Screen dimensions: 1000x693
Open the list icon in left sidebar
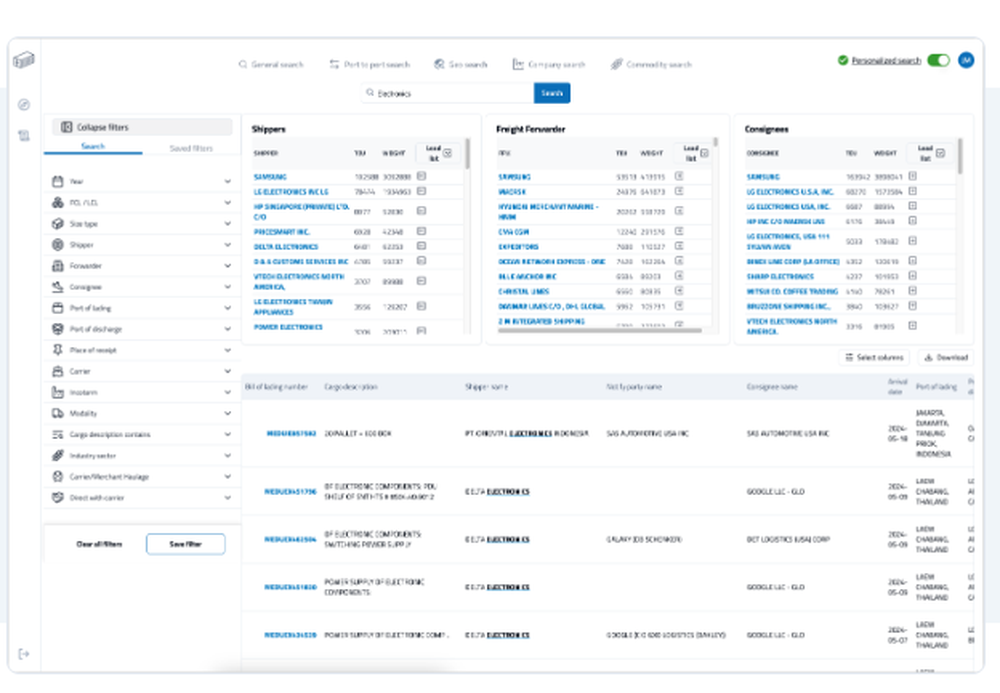pos(24,135)
